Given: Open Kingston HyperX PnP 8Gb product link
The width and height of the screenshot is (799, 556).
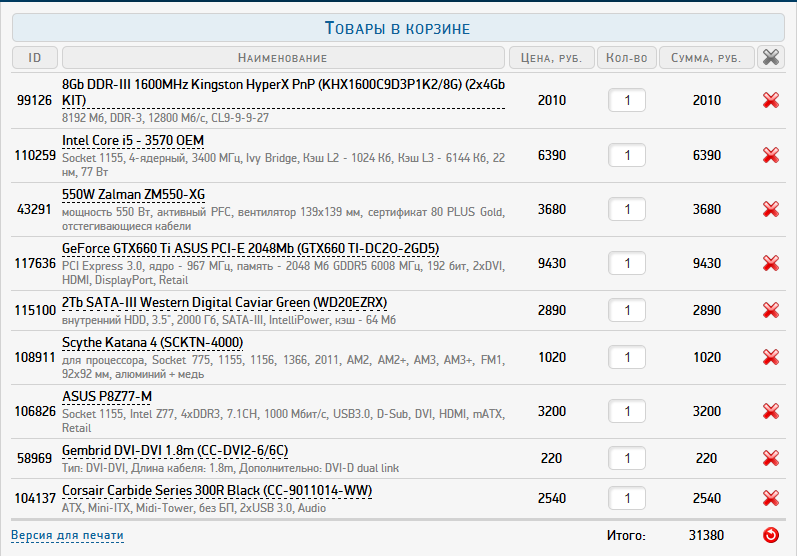Looking at the screenshot, I should tap(283, 92).
